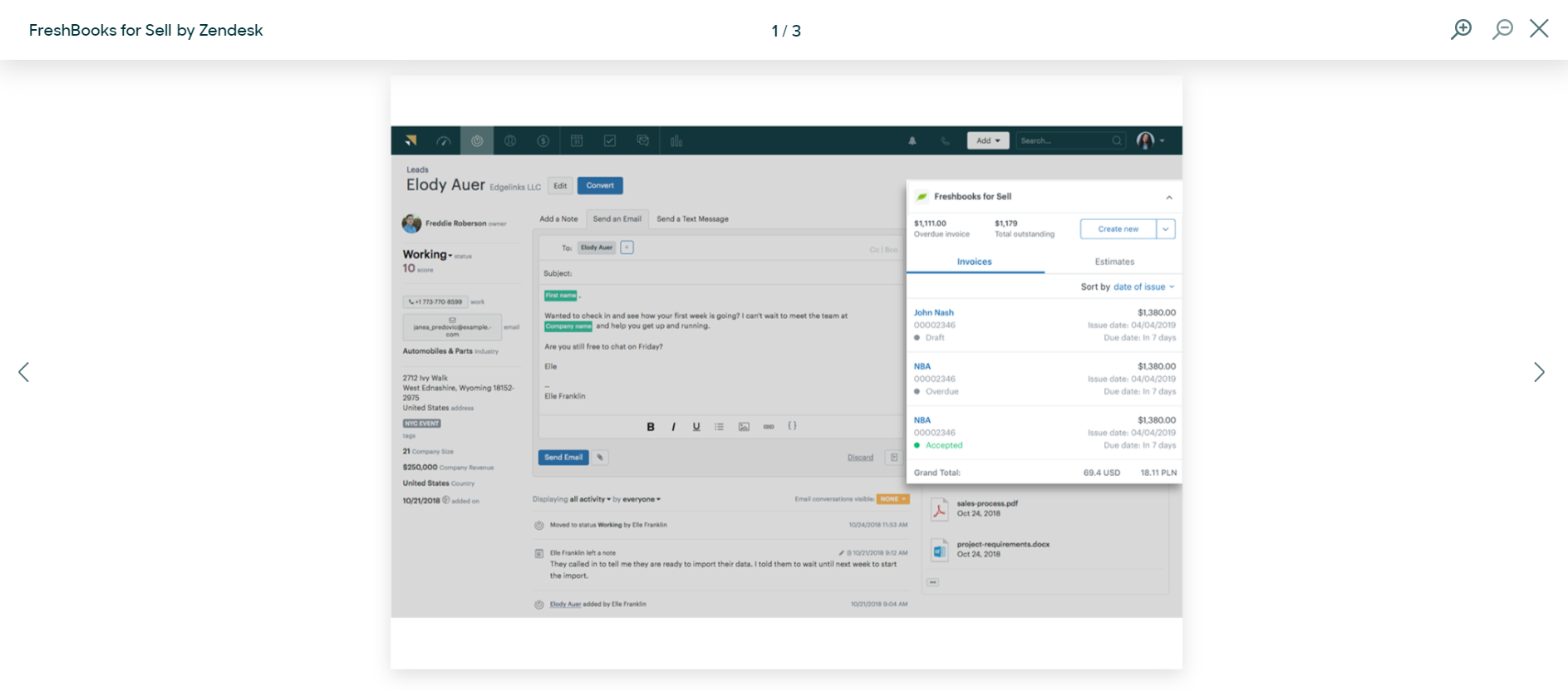Open the Communications envelope icon in navbar

point(643,141)
